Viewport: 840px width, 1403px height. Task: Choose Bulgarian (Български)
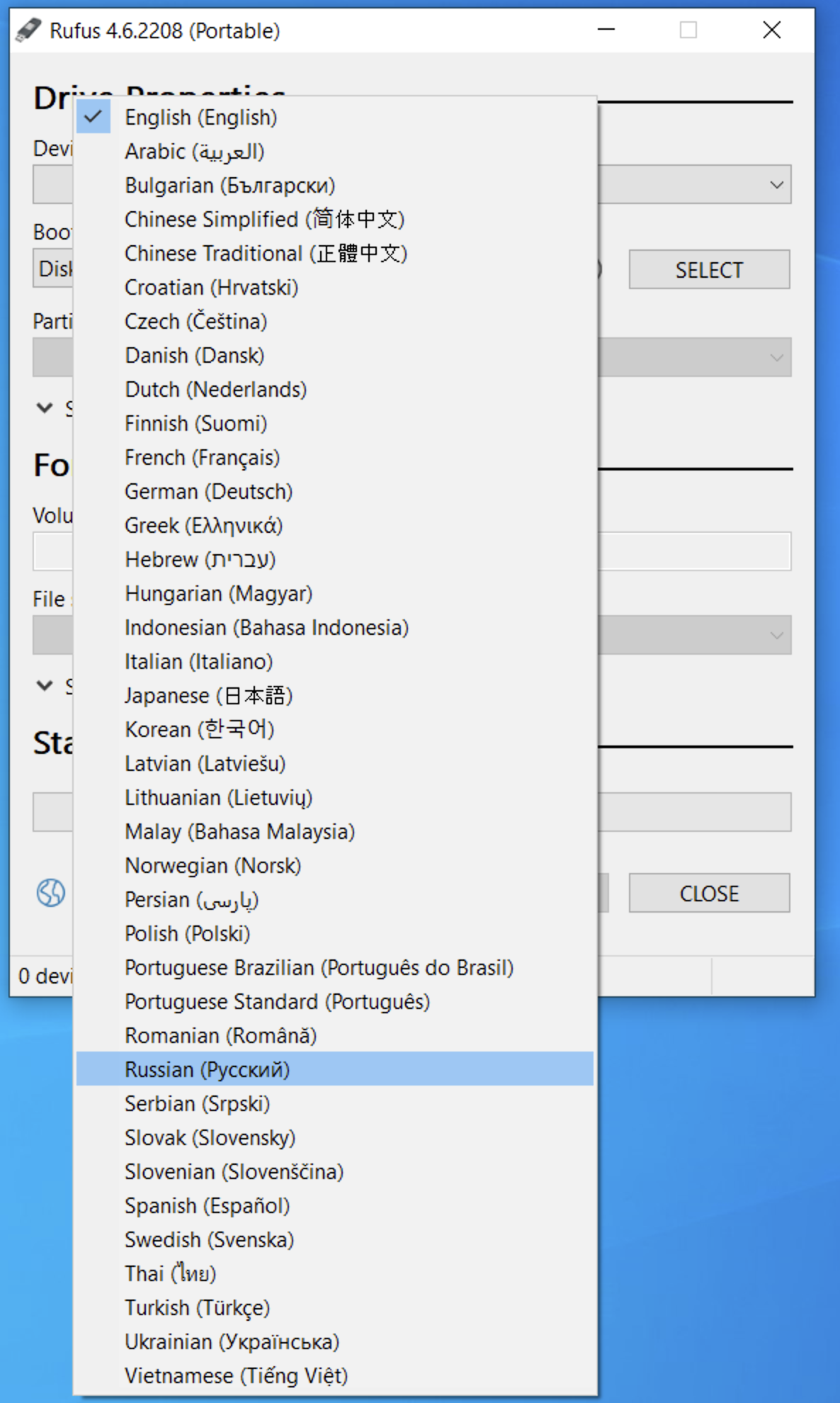pos(335,186)
